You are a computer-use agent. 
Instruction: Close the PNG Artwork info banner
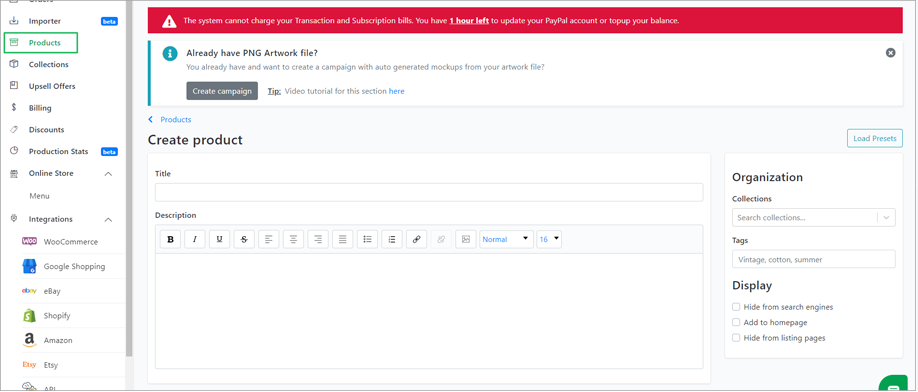click(890, 53)
